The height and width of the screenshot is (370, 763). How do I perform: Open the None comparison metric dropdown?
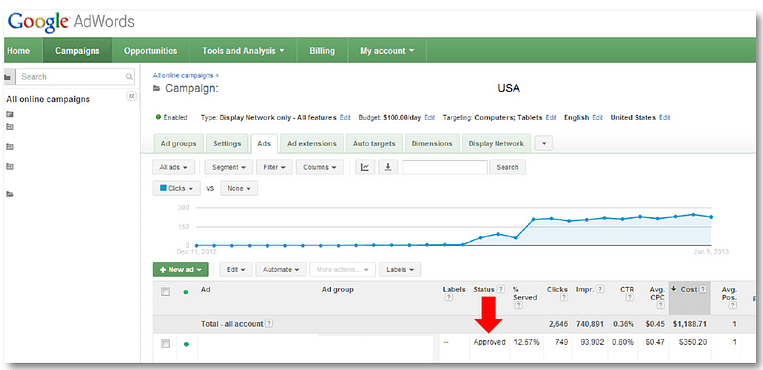tap(239, 188)
